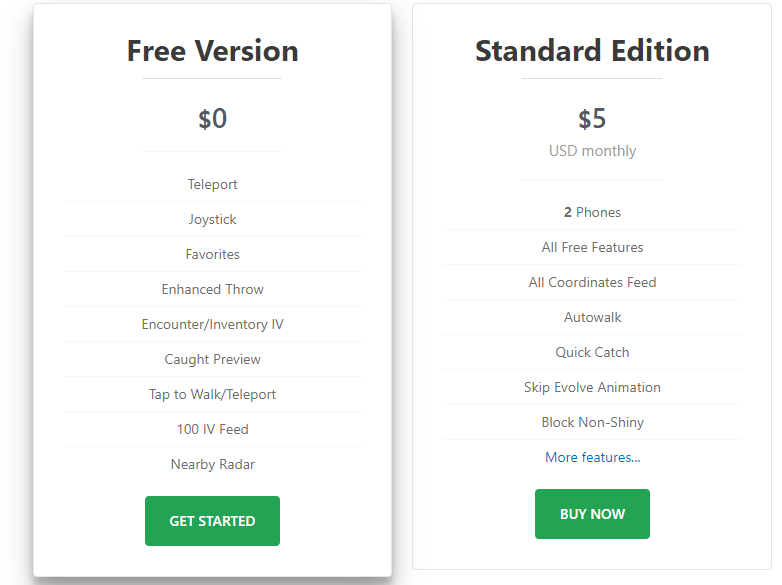Select the Favorites feature entry
This screenshot has width=782, height=585.
212,254
